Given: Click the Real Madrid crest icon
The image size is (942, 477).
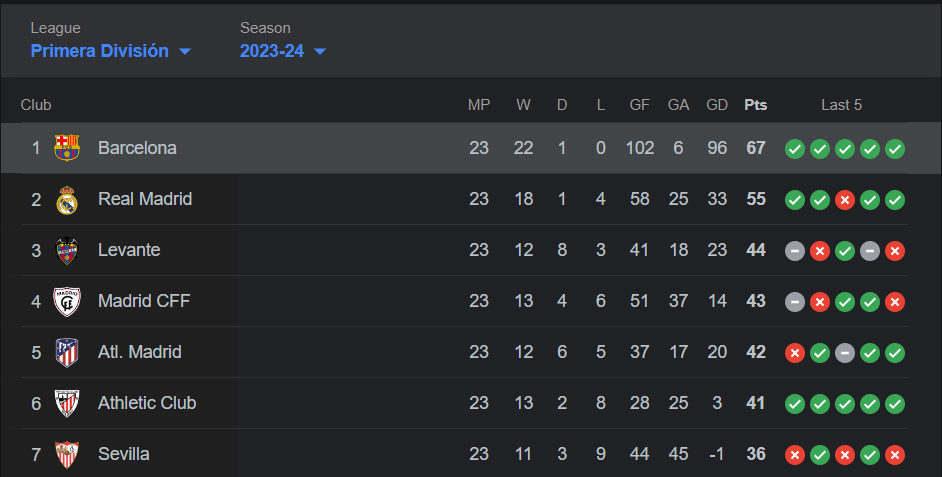Looking at the screenshot, I should point(67,199).
